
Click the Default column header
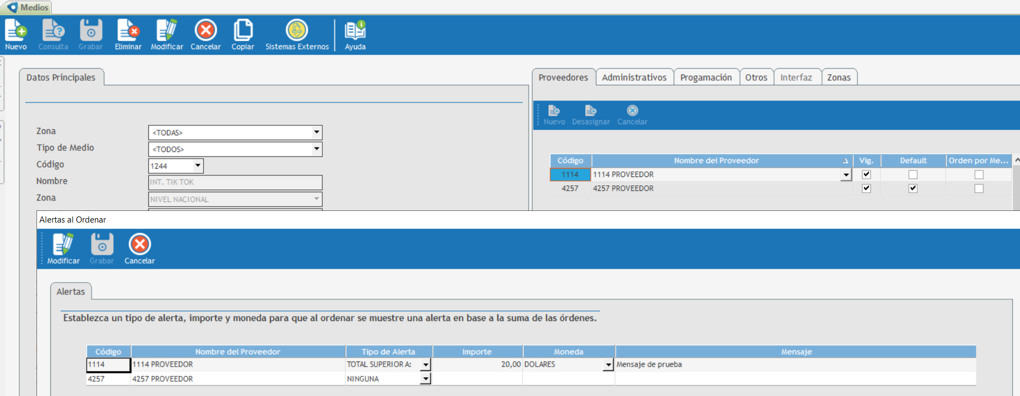[913, 160]
